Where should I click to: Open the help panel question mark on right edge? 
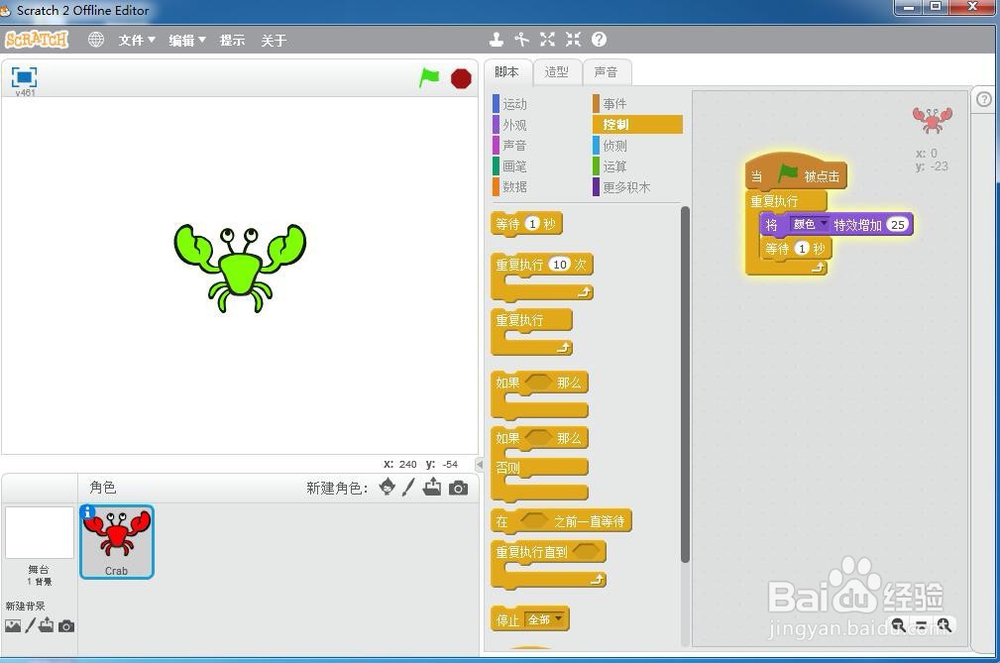[984, 99]
